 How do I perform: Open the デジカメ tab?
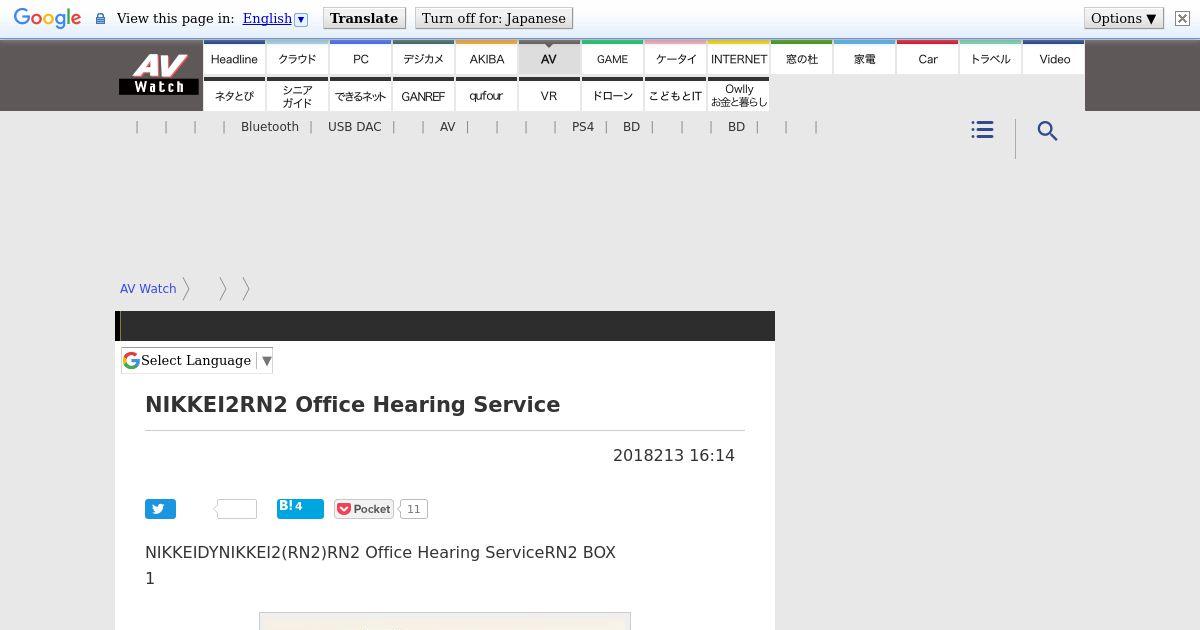tap(423, 59)
